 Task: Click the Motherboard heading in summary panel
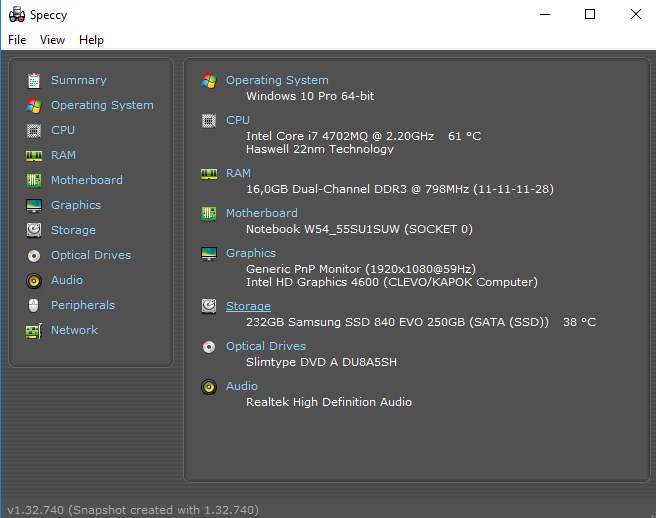point(261,213)
